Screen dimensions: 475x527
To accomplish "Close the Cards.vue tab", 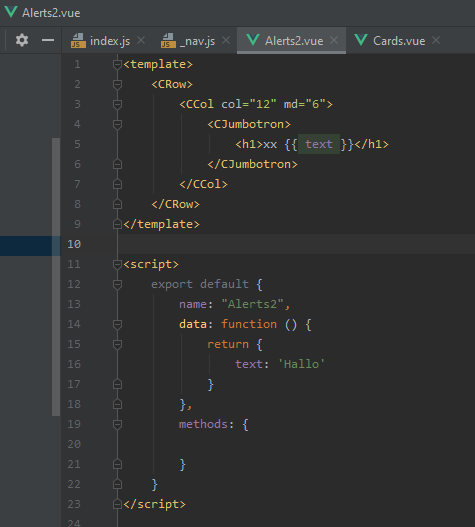I will pyautogui.click(x=436, y=40).
